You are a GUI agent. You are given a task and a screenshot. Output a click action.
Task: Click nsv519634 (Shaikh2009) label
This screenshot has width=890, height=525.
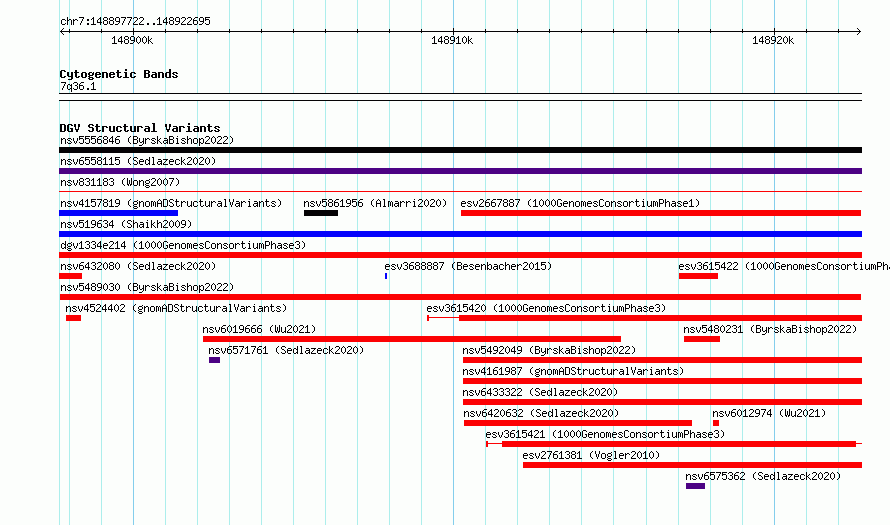(126, 224)
